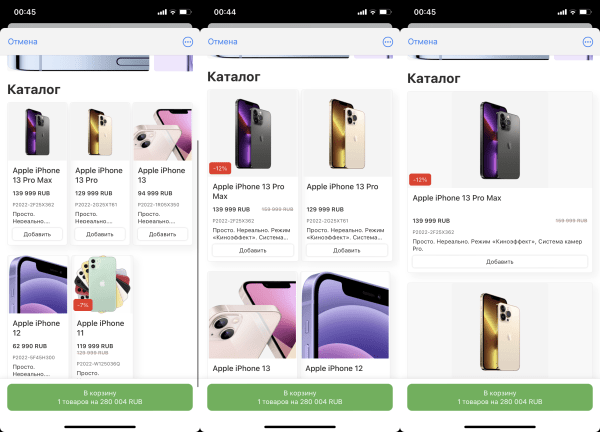The width and height of the screenshot is (600, 432).
Task: Click the -12% discount badge in middle screen
Action: (x=220, y=168)
